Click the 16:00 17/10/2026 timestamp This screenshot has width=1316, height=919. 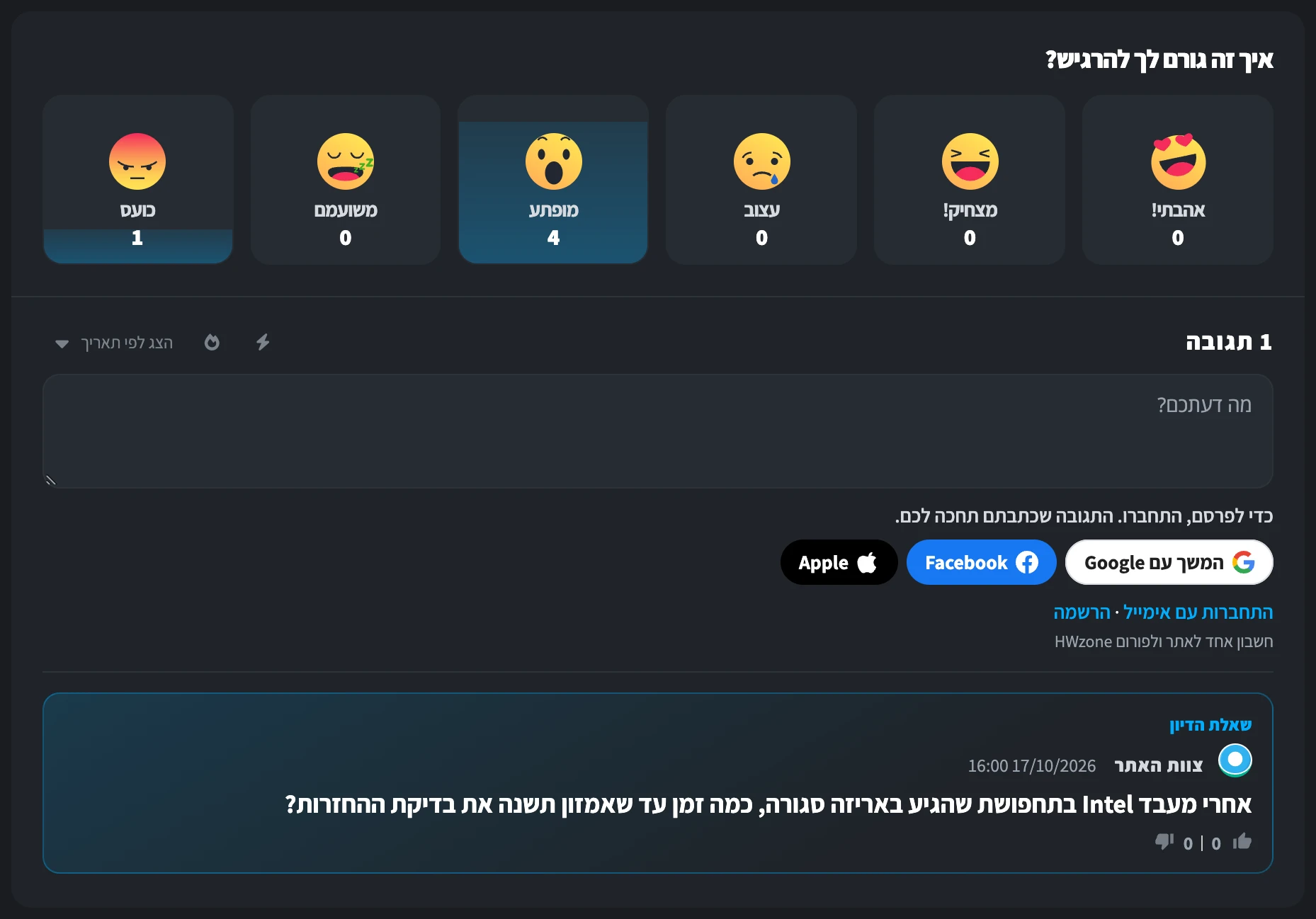1032,766
